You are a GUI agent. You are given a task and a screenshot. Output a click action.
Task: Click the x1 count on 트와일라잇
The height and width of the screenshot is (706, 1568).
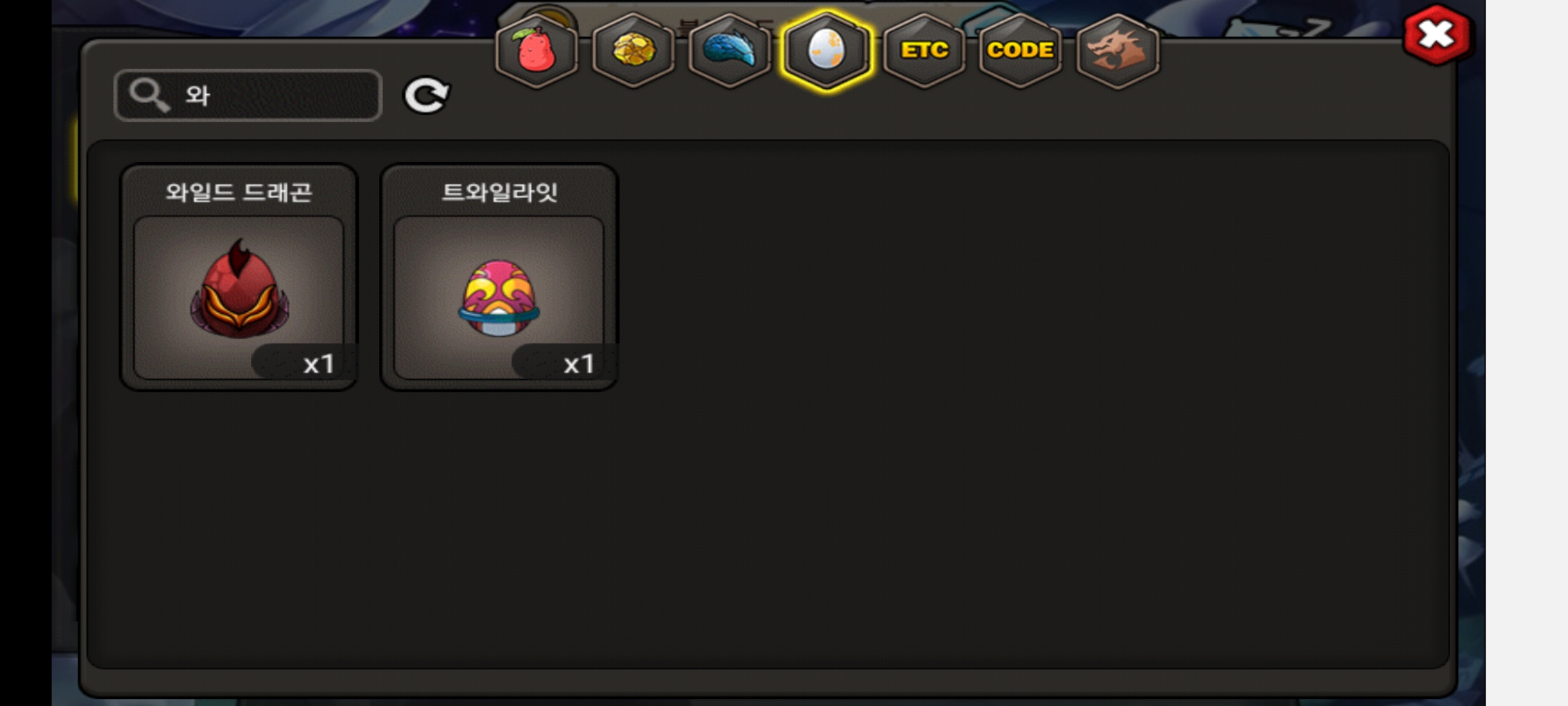(579, 364)
